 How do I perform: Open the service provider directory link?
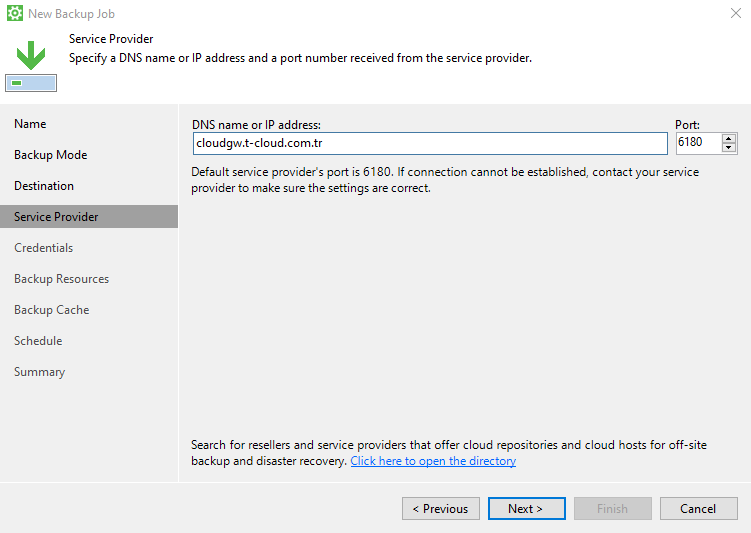click(x=433, y=461)
